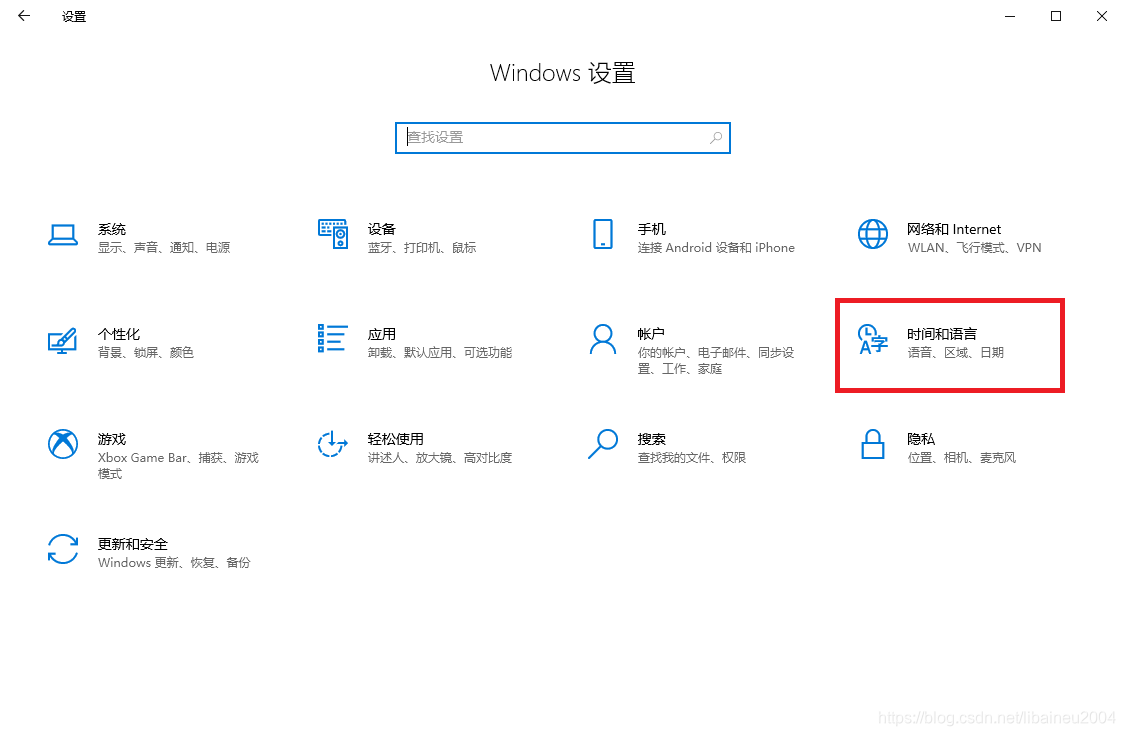The width and height of the screenshot is (1125, 736).
Task: Click the Devices (设备) keyboard icon
Action: click(333, 234)
